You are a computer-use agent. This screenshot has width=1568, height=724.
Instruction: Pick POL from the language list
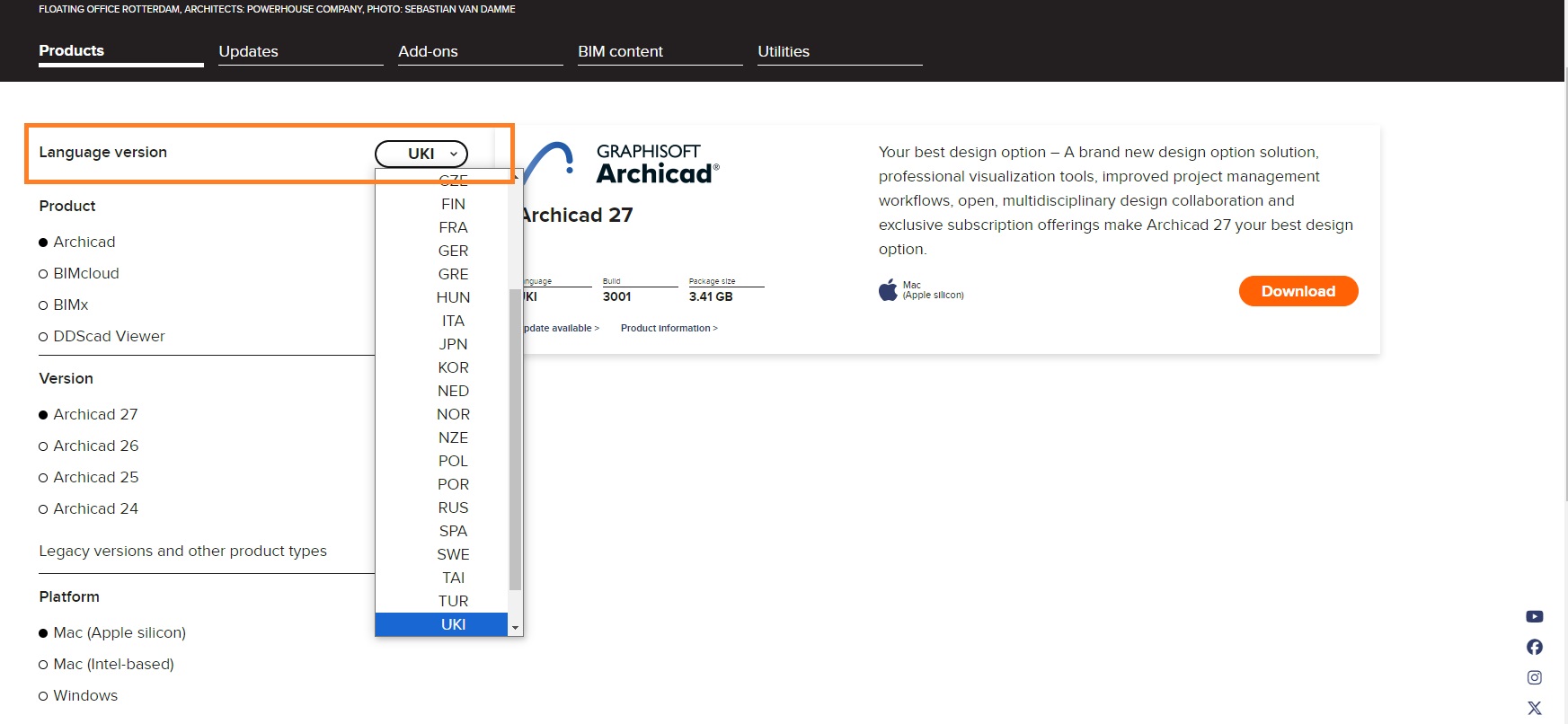pyautogui.click(x=442, y=461)
